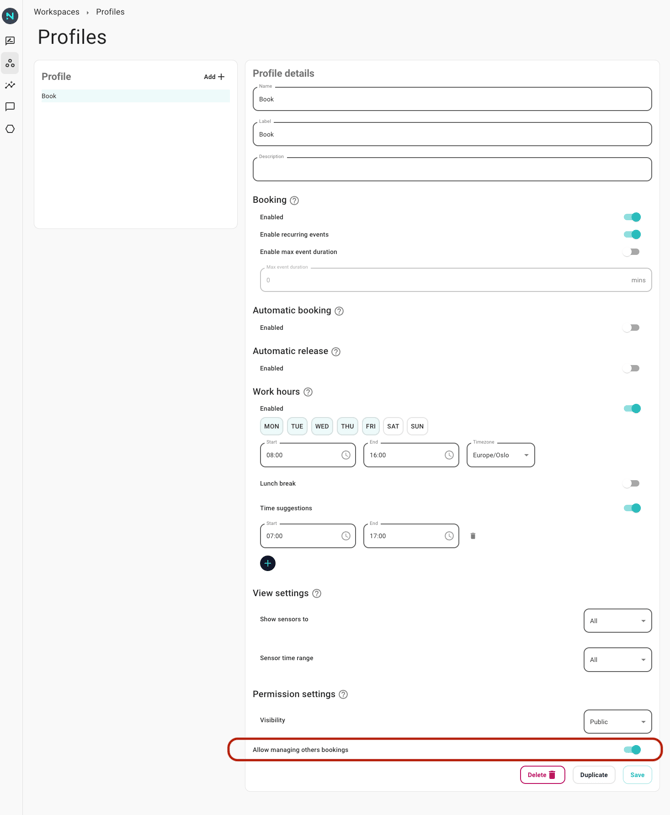Show help for Automatic booking section
Viewport: 670px width, 815px height.
[339, 311]
